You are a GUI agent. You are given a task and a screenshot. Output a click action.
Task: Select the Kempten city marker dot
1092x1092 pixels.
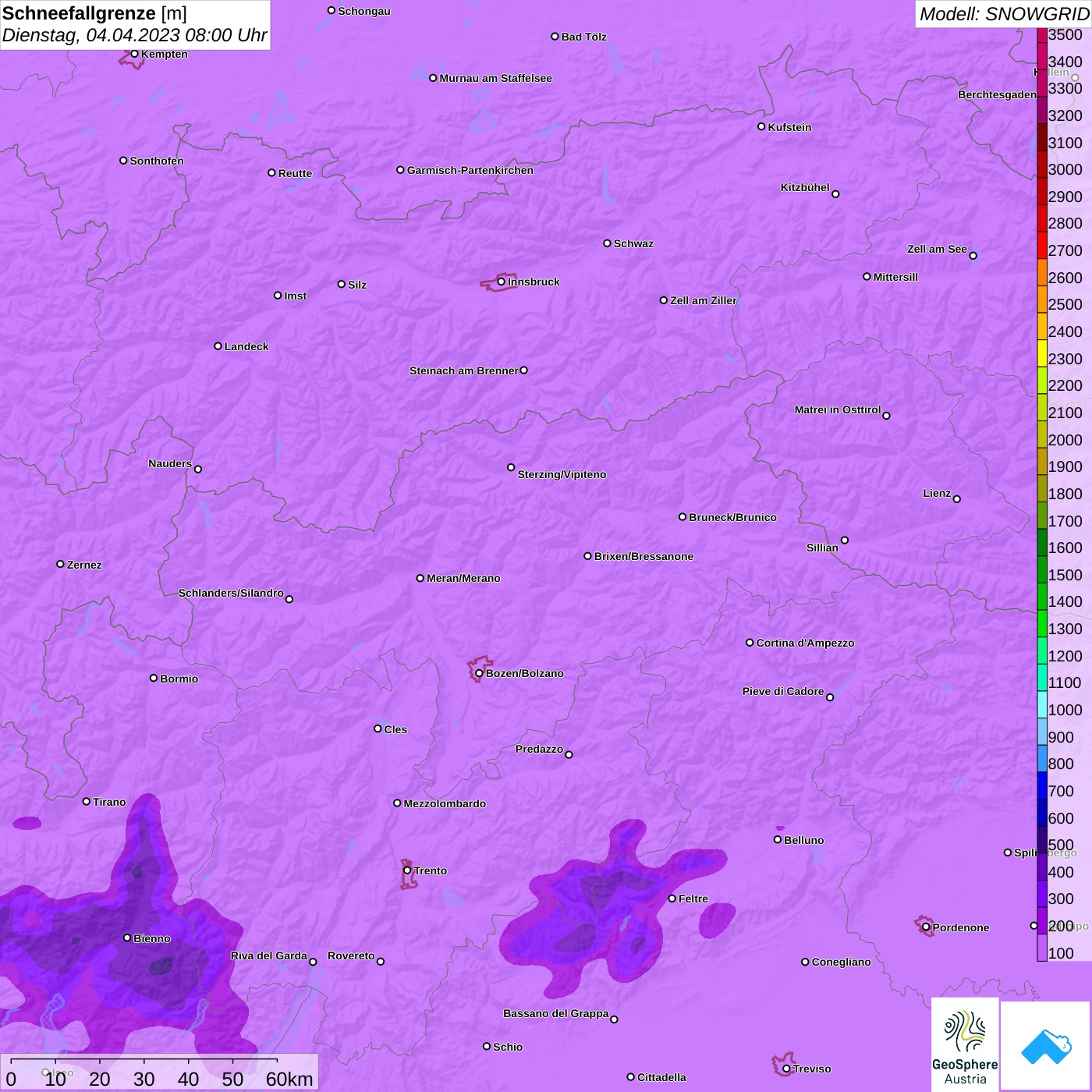(x=134, y=54)
